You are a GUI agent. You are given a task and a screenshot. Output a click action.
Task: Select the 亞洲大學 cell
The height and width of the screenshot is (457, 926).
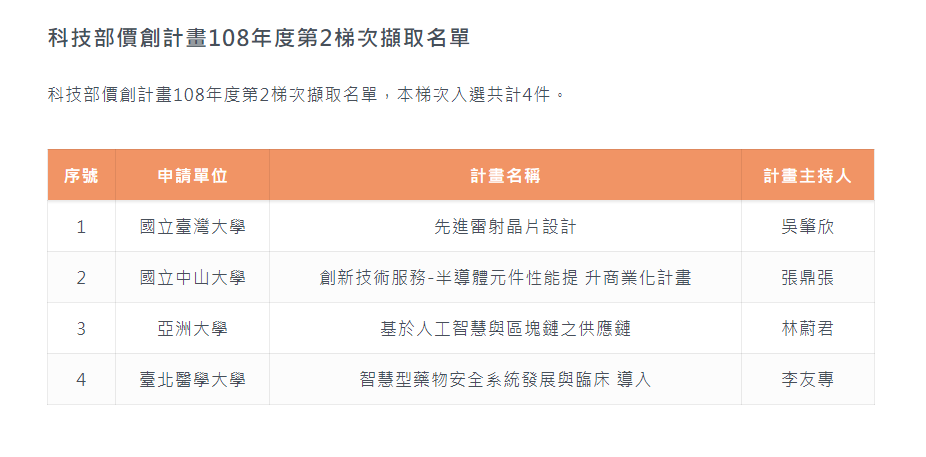193,328
